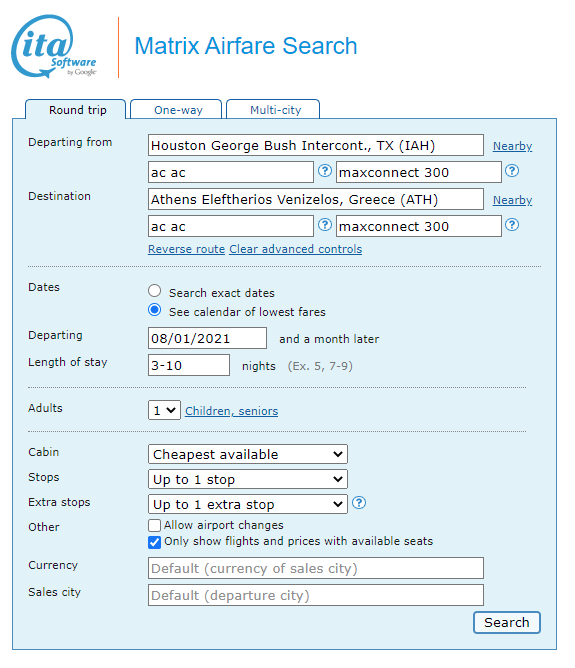575x668 pixels.
Task: Uncheck Only show flights with available seats
Action: [155, 542]
